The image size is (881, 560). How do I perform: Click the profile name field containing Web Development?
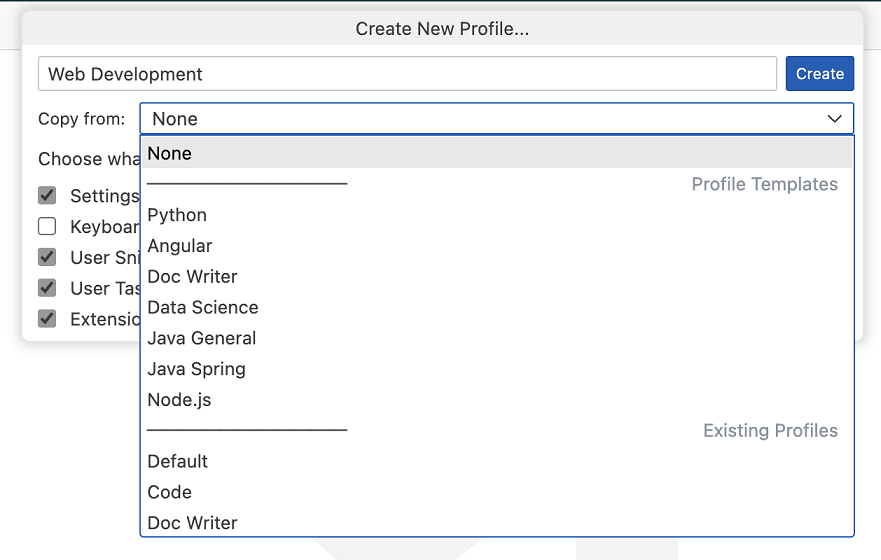[x=407, y=74]
